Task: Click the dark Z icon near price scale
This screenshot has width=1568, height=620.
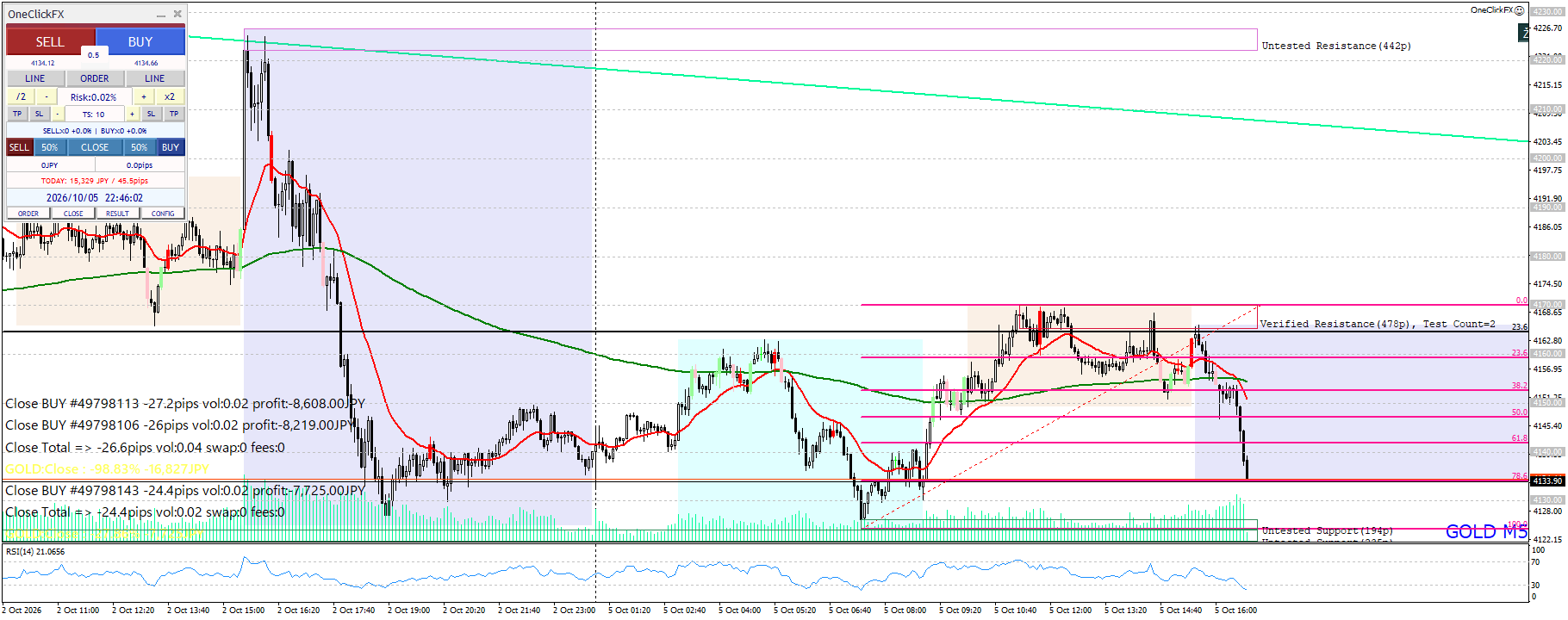Action: pyautogui.click(x=1522, y=33)
